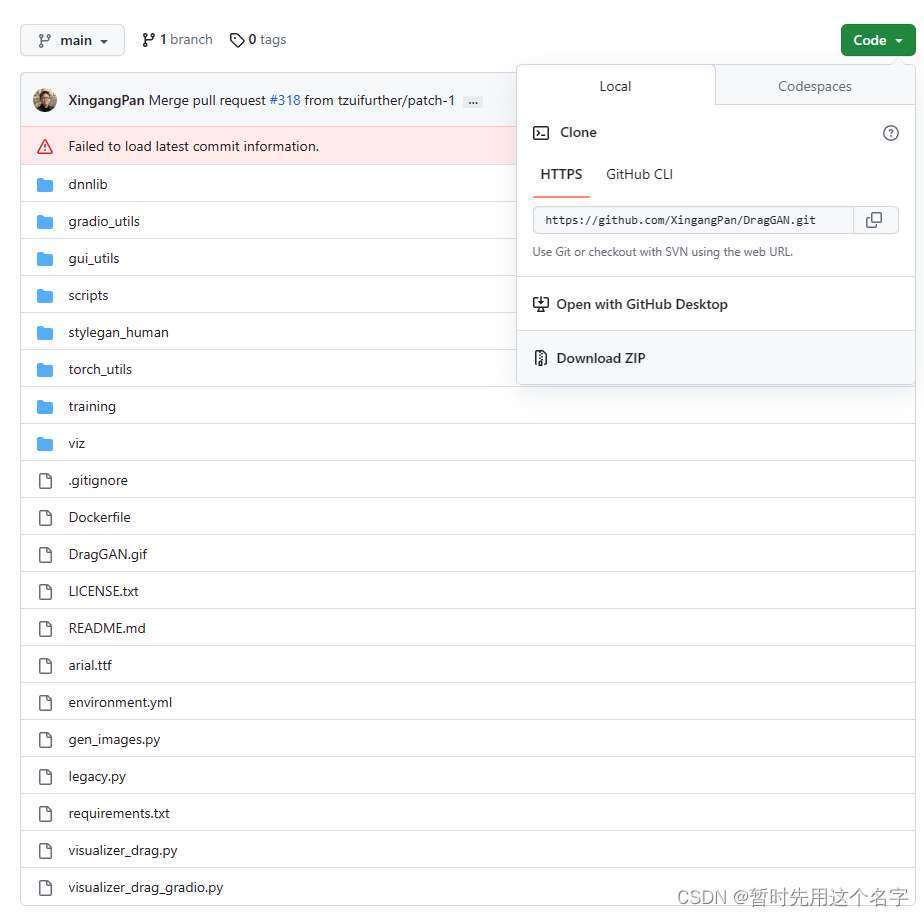The height and width of the screenshot is (916, 924).
Task: Click the file icon next to DragGAN.gif
Action: tap(45, 555)
